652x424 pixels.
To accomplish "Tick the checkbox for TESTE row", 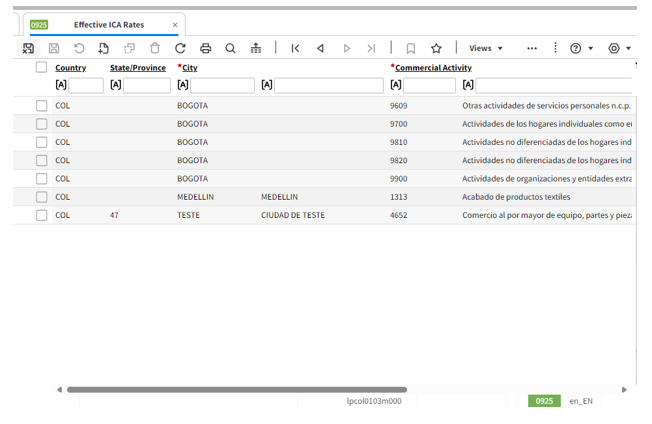I will [42, 215].
